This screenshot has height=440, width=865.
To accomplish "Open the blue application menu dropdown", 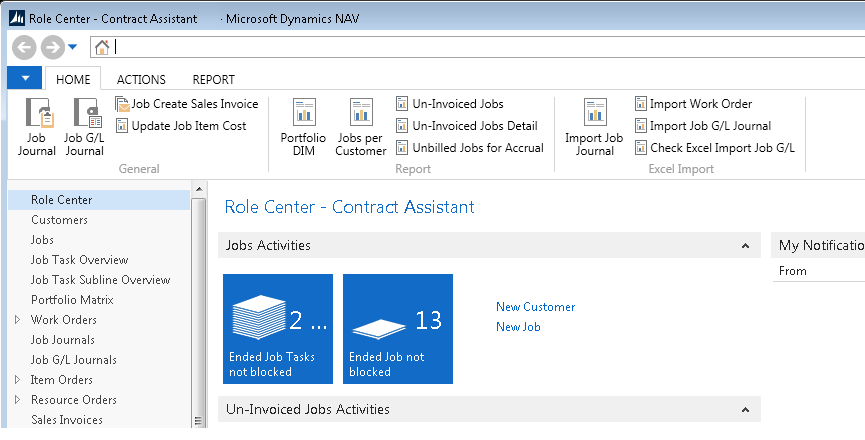I will coord(24,79).
